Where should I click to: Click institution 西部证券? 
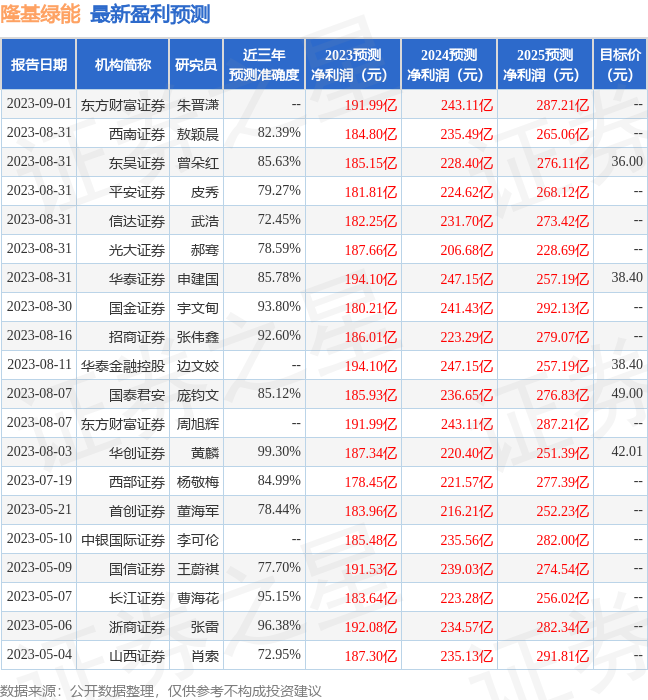tap(137, 482)
